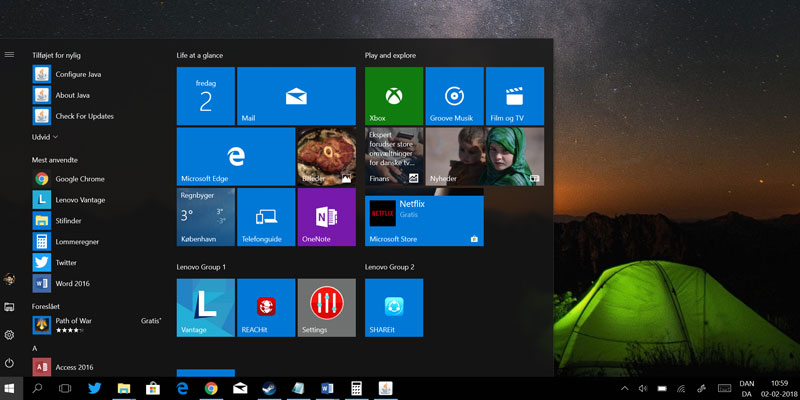The width and height of the screenshot is (800, 400).
Task: Open Microsoft Store from the taskbar
Action: click(x=153, y=389)
